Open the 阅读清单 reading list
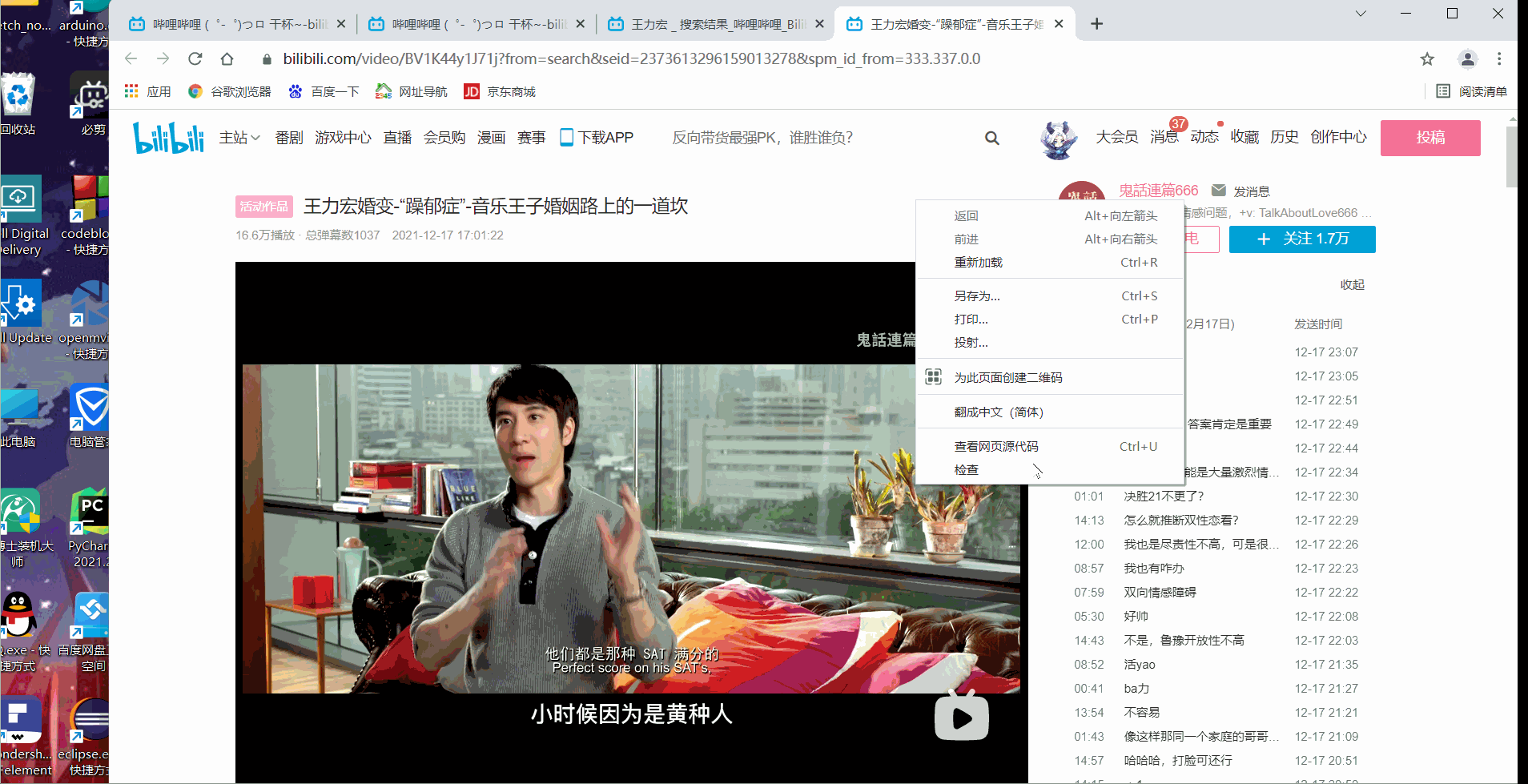Screen dimensions: 1528x784 (1472, 91)
